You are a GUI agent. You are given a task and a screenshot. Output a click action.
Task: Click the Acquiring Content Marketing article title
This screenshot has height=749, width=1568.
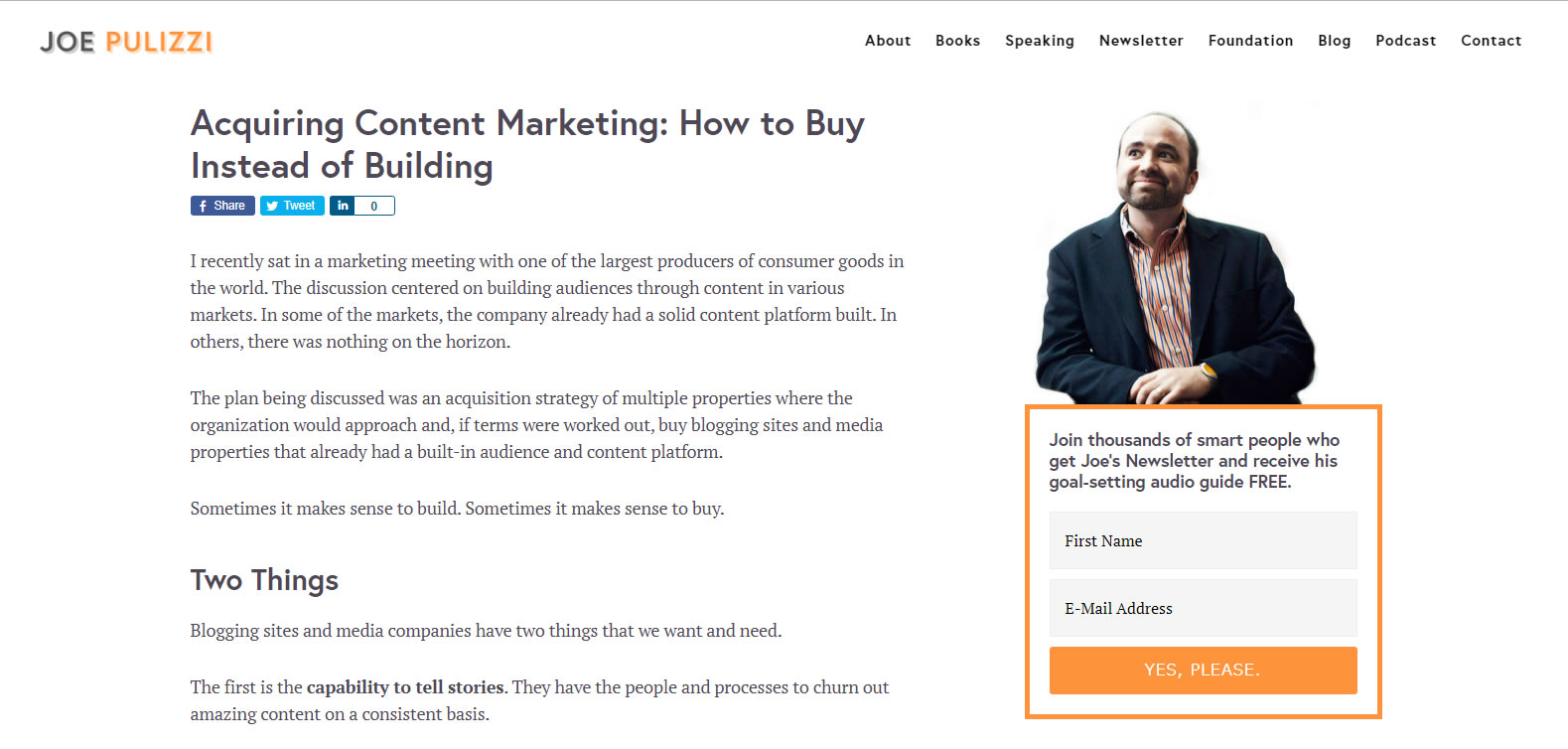click(x=527, y=144)
